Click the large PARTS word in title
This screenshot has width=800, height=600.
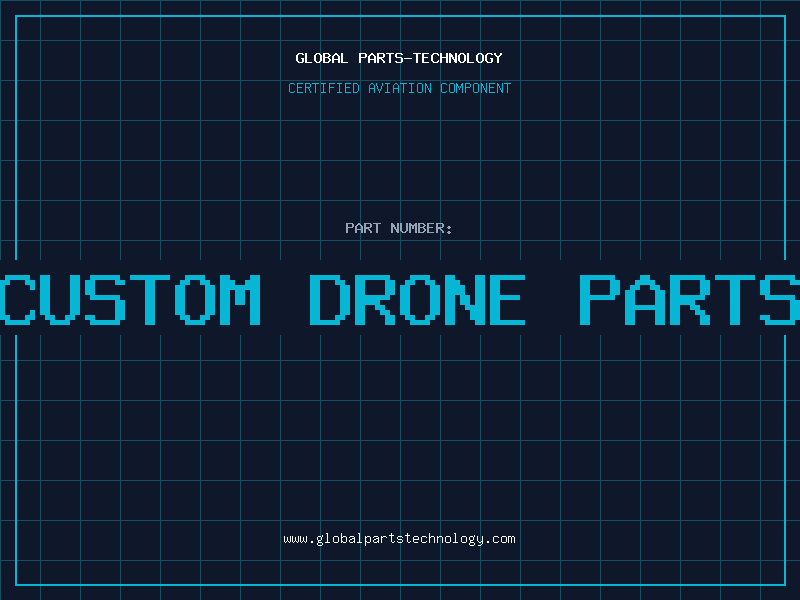click(x=690, y=300)
